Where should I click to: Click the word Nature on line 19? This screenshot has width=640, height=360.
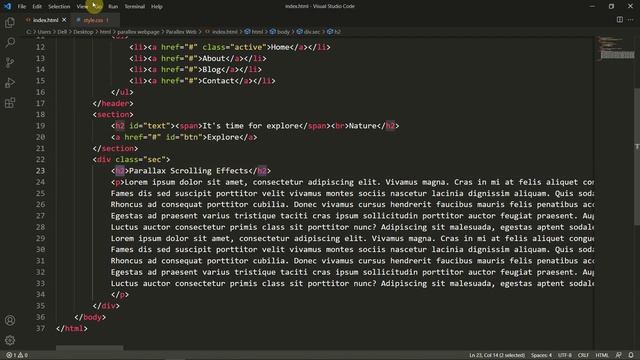(362, 126)
